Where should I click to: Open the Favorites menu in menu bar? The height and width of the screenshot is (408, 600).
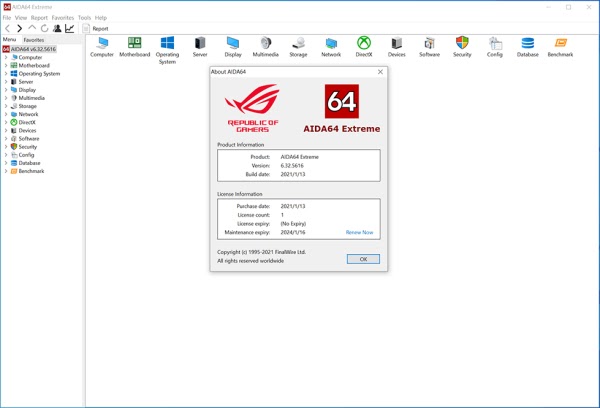(x=62, y=18)
